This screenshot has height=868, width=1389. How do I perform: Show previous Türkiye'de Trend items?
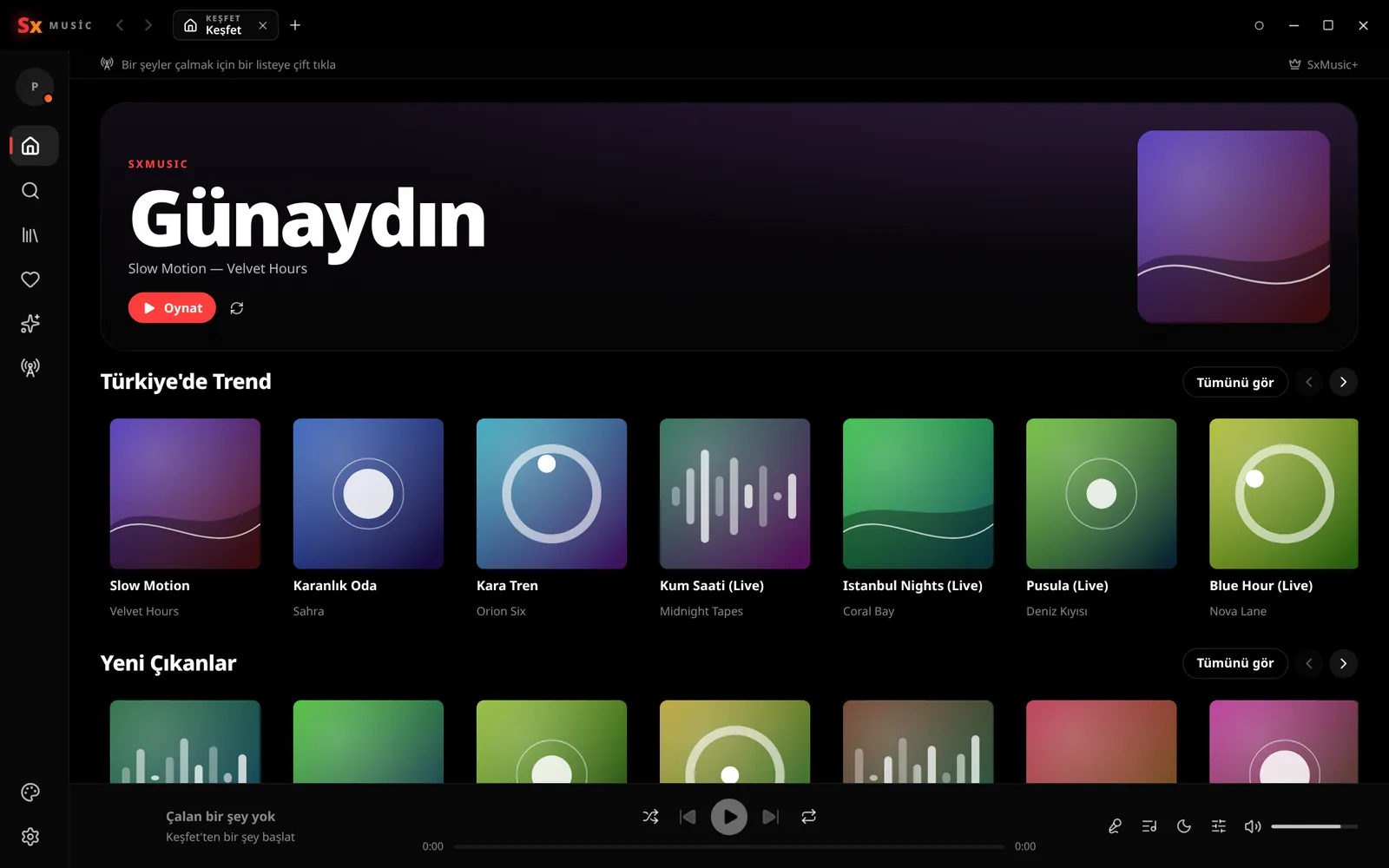tap(1309, 382)
